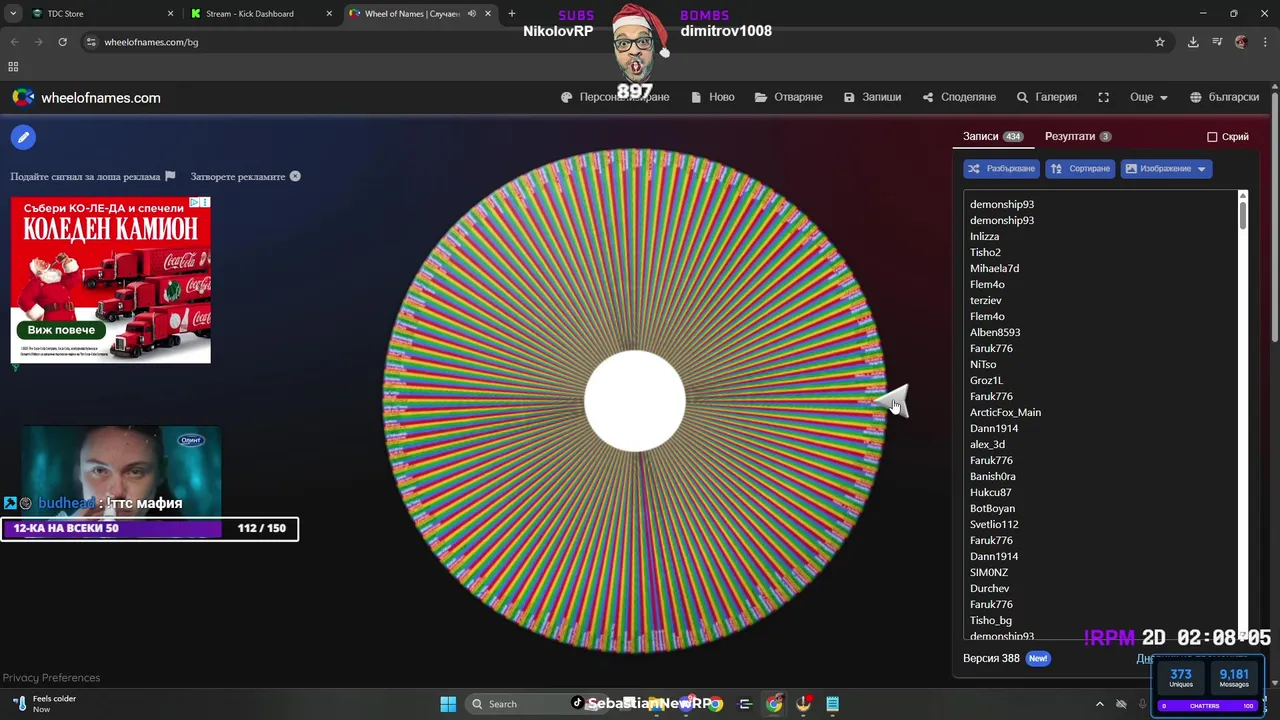Select entry Tisho_bg in the list

pos(991,620)
